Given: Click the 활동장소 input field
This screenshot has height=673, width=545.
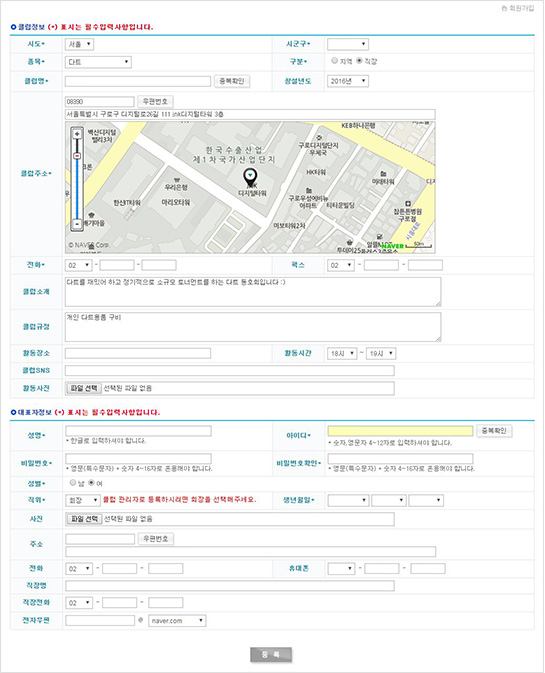Looking at the screenshot, I should (138, 353).
